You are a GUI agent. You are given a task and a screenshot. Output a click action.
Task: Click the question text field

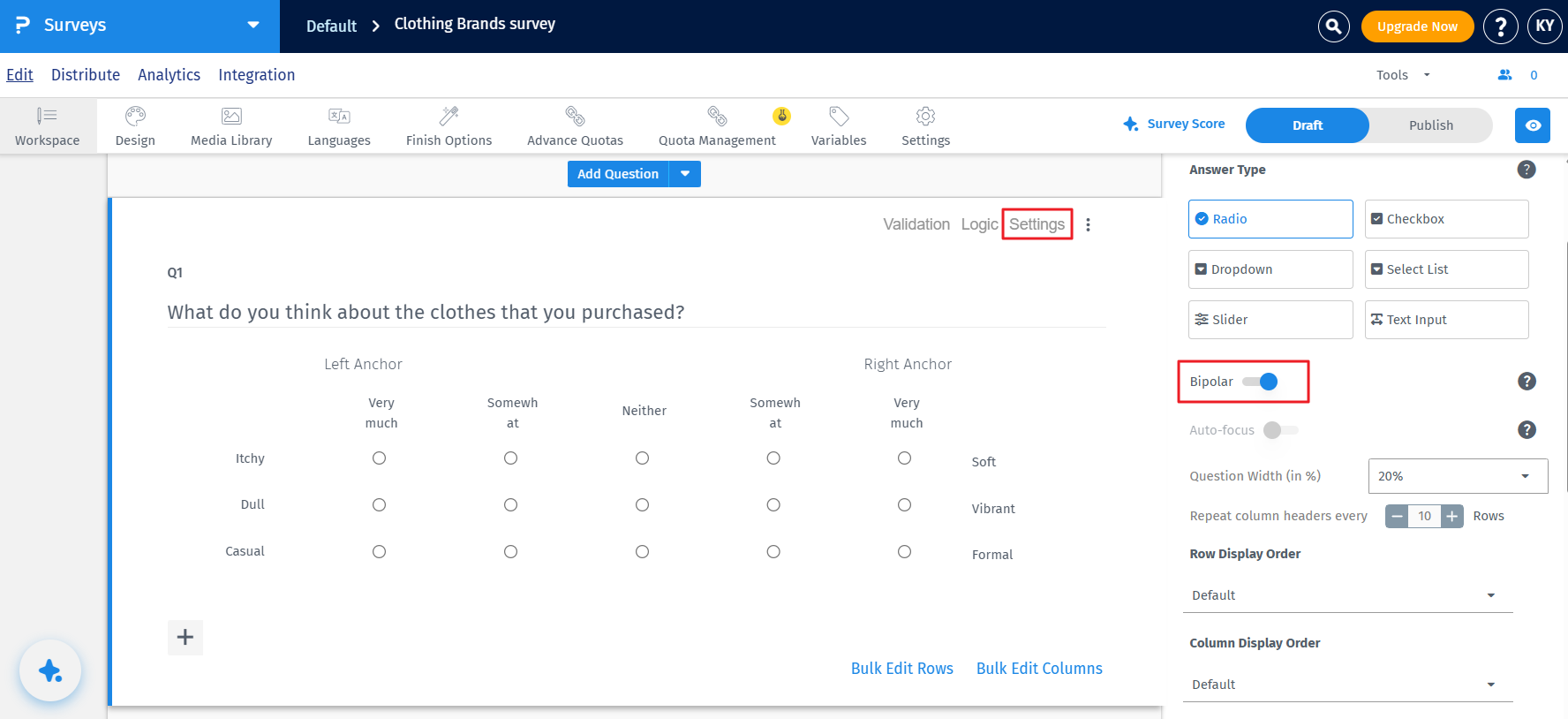coord(636,312)
